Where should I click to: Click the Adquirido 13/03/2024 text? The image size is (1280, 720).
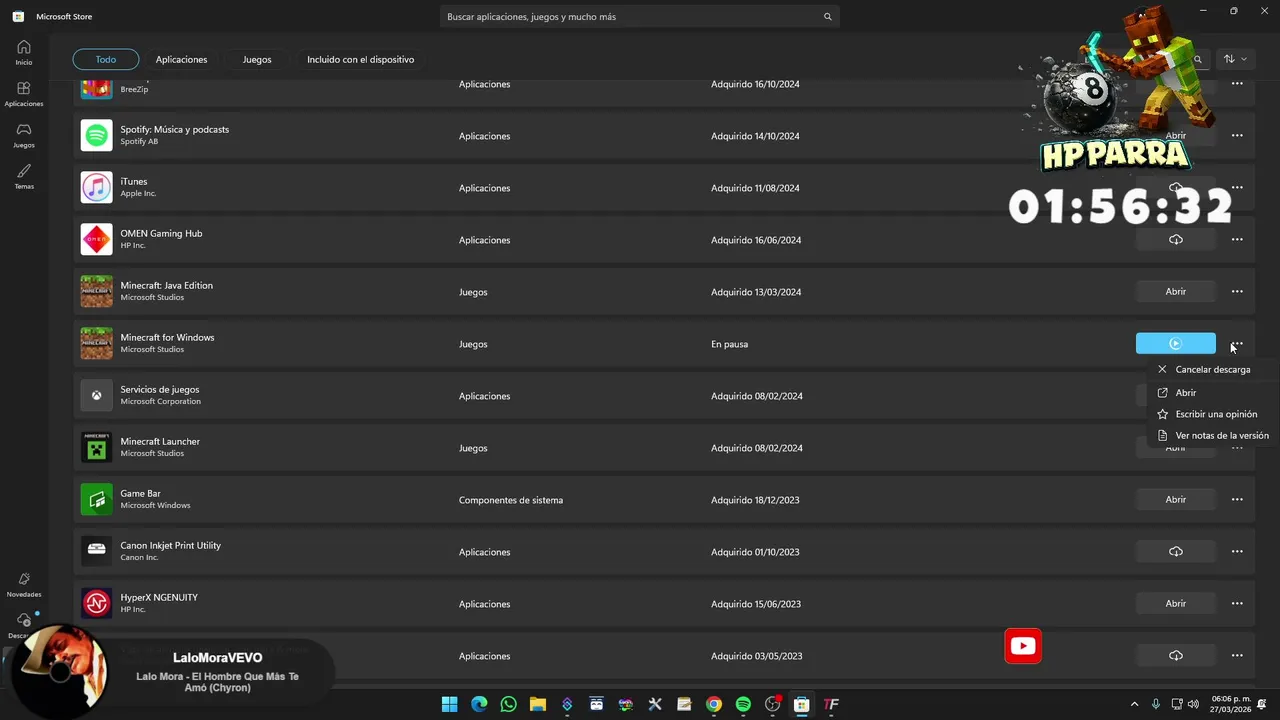pos(756,292)
